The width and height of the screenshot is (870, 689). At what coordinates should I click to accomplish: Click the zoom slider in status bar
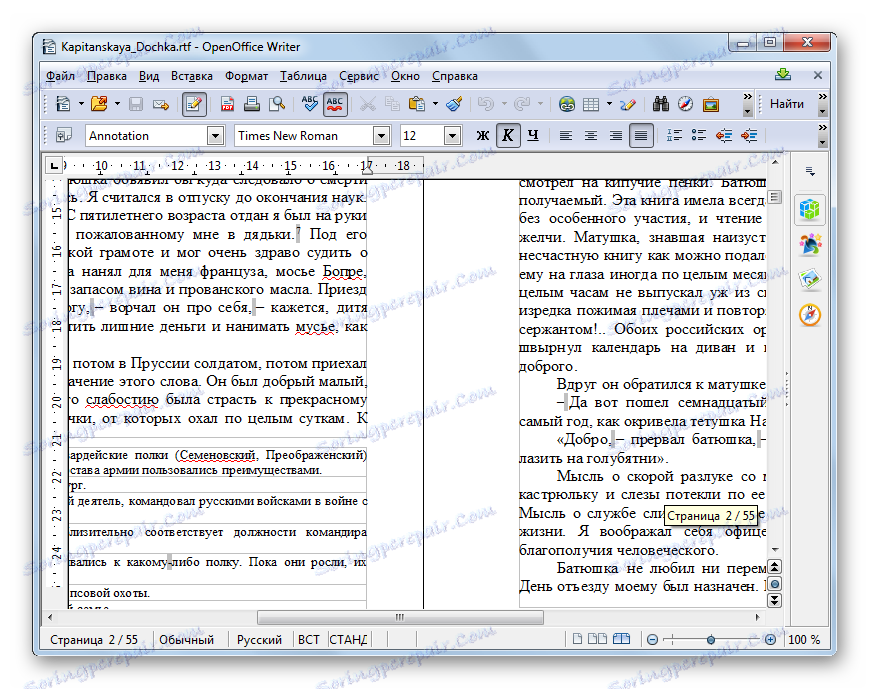(710, 640)
